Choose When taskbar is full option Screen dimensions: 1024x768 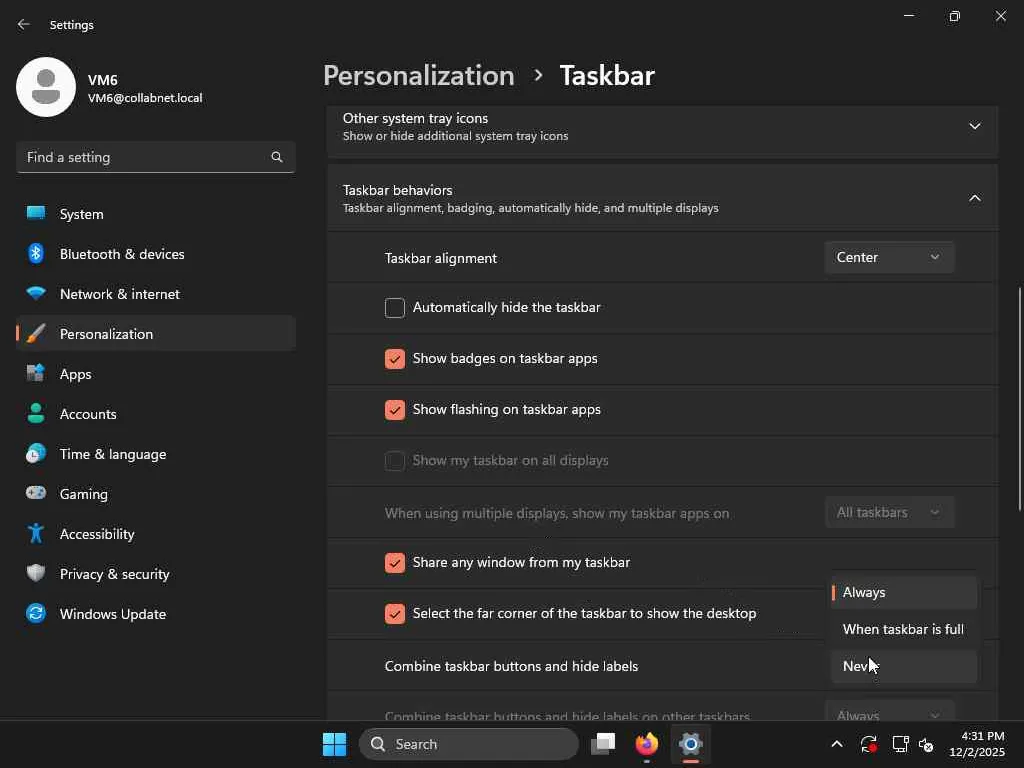[903, 629]
